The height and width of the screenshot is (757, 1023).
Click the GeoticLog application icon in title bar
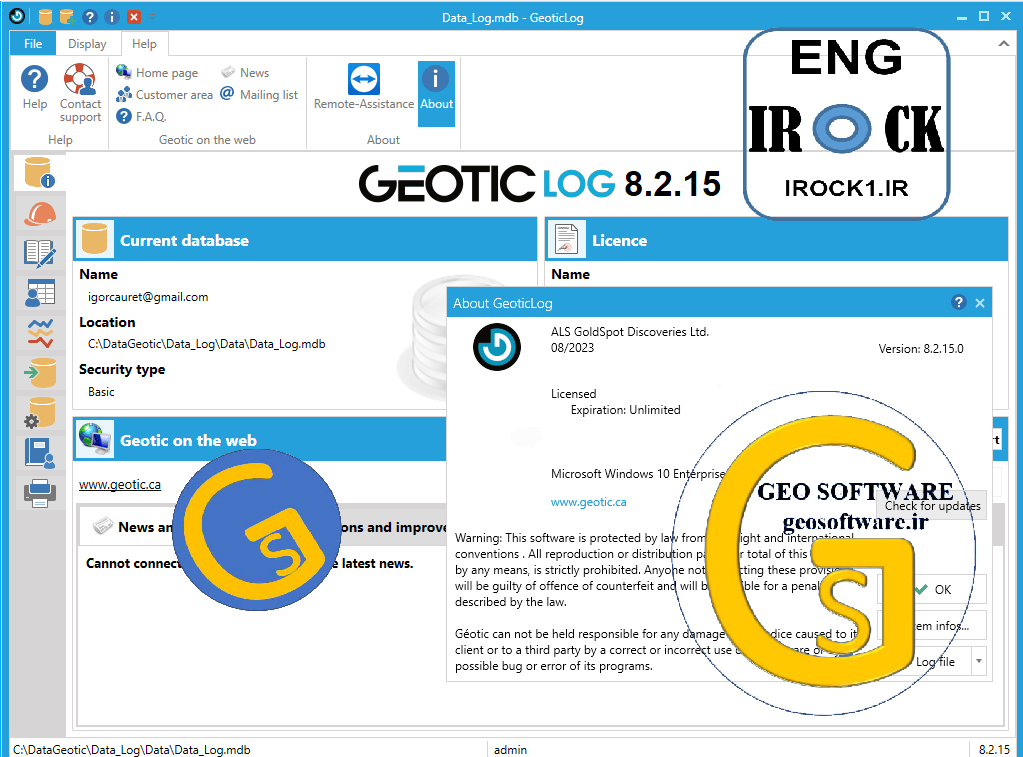click(17, 16)
